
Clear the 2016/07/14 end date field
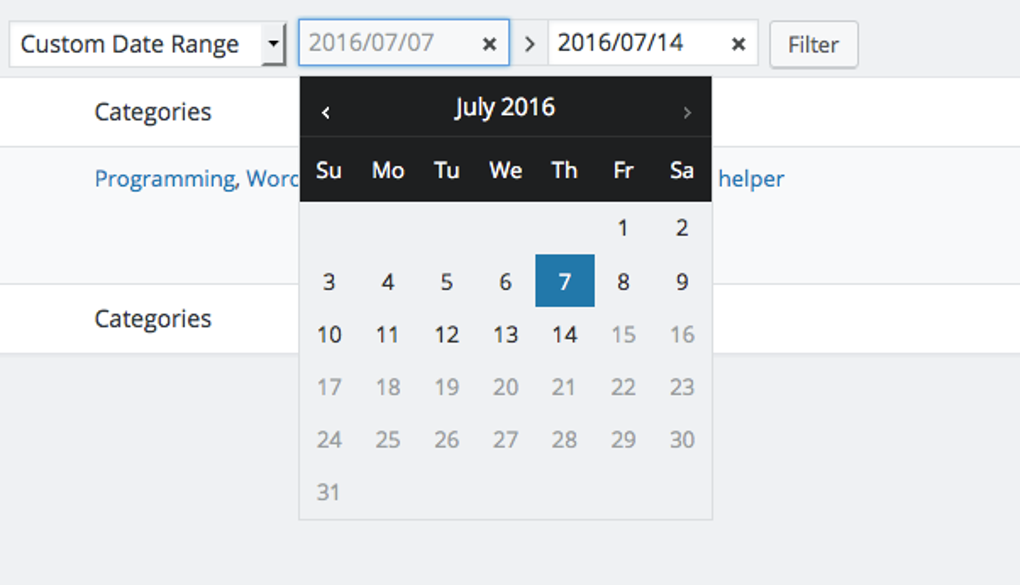737,43
